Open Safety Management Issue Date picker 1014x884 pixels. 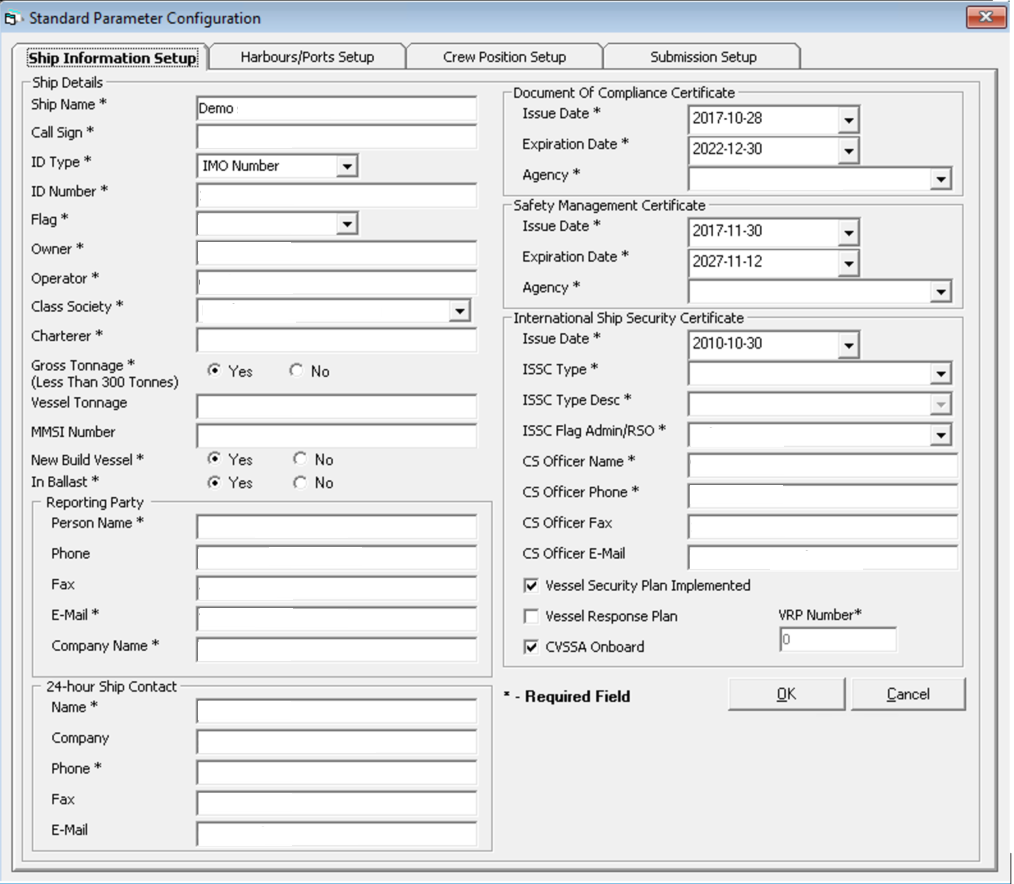tap(848, 232)
